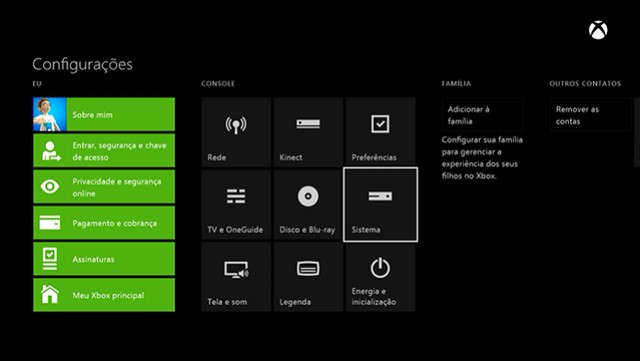
Task: Open Assinaturas subscriptions entry
Action: click(x=104, y=259)
